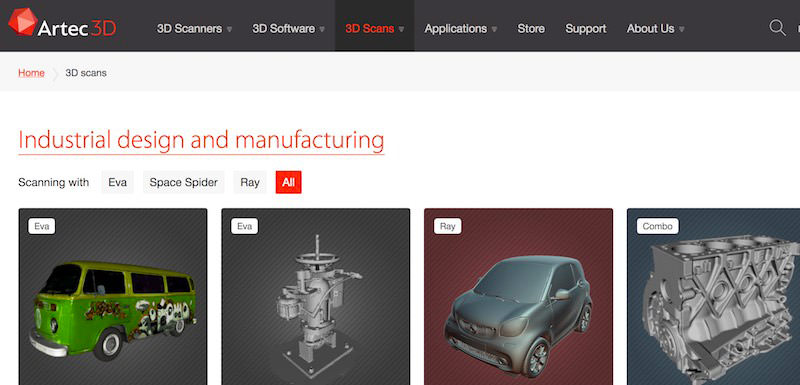This screenshot has width=800, height=385.
Task: Expand the 3D Software dropdown arrow
Action: 322,30
